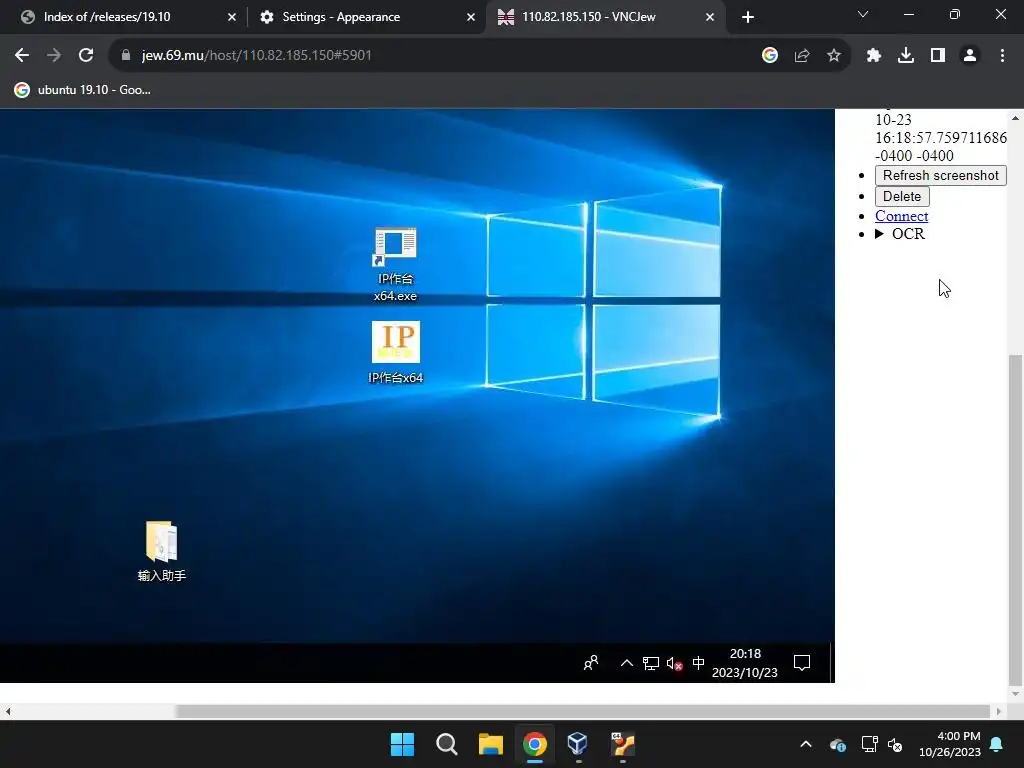Open the Chrome profile avatar
1024x768 pixels.
click(x=970, y=56)
